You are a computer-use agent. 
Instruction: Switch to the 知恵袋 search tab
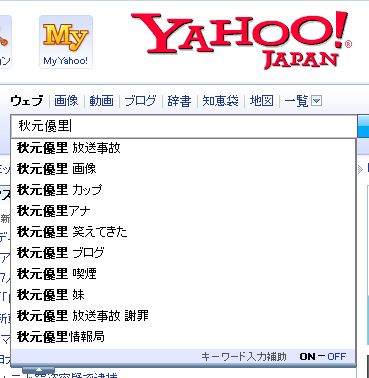pyautogui.click(x=220, y=100)
